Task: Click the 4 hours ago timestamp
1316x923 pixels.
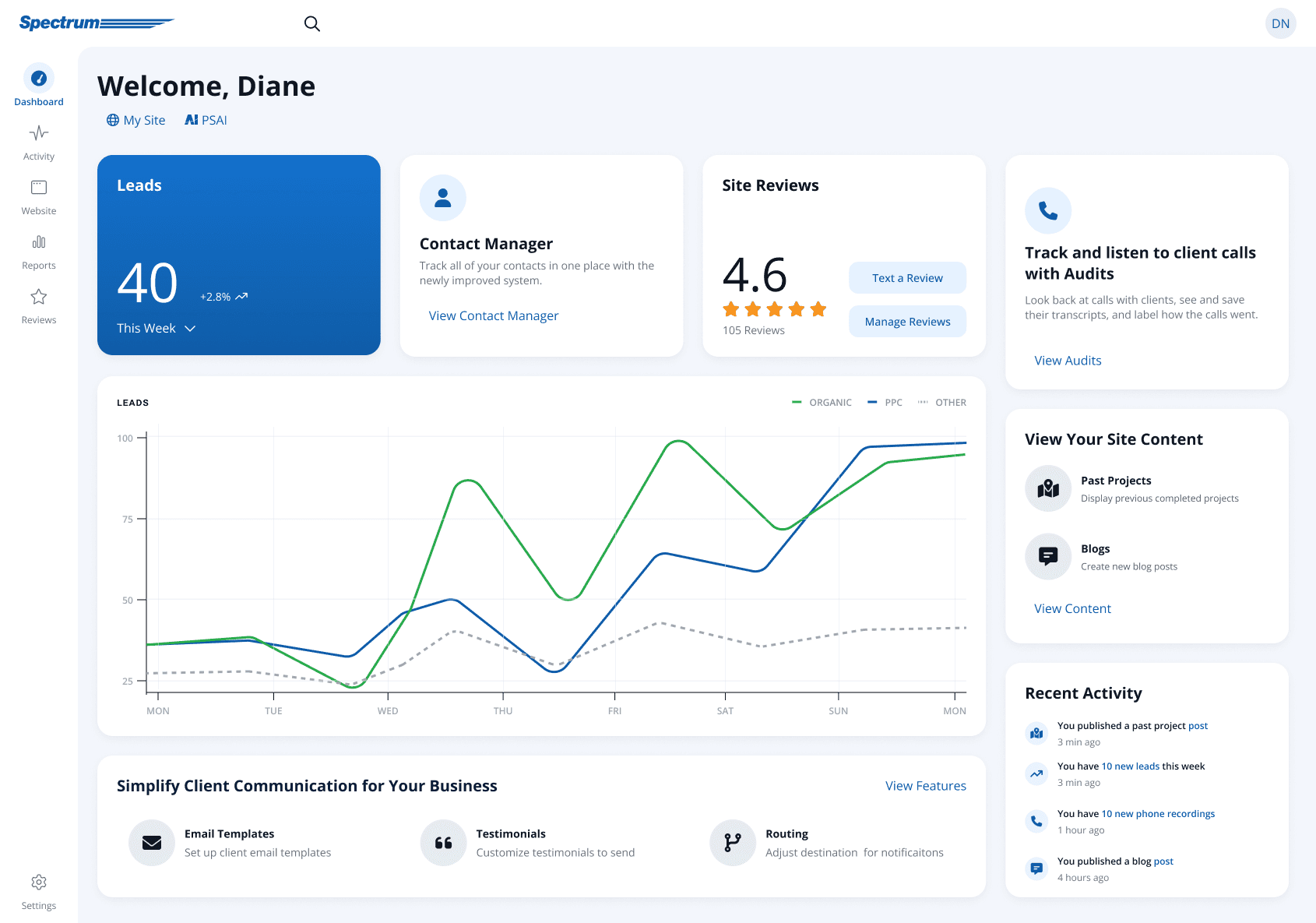Action: 1083,878
